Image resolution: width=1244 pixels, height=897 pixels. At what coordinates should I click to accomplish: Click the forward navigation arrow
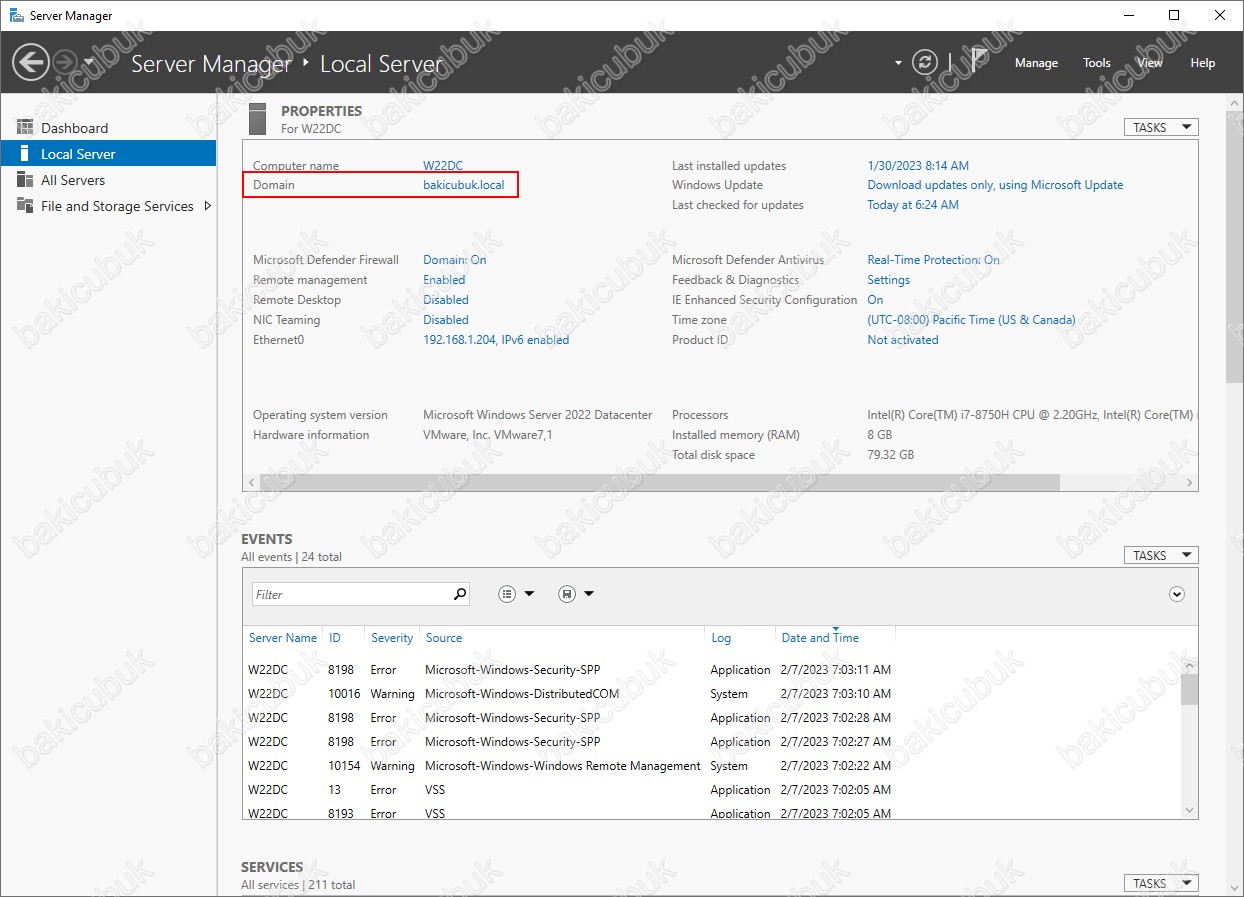click(x=64, y=63)
